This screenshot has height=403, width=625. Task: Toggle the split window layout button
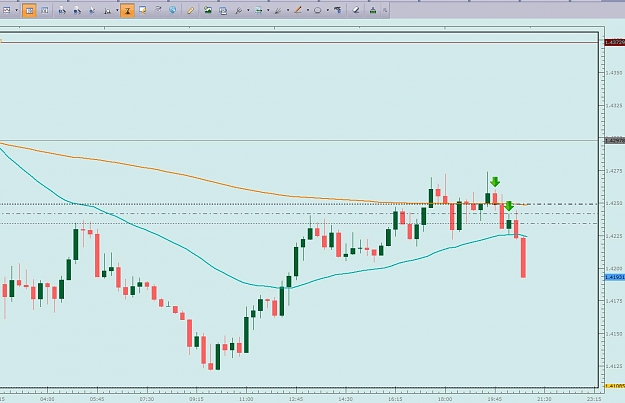[45, 10]
